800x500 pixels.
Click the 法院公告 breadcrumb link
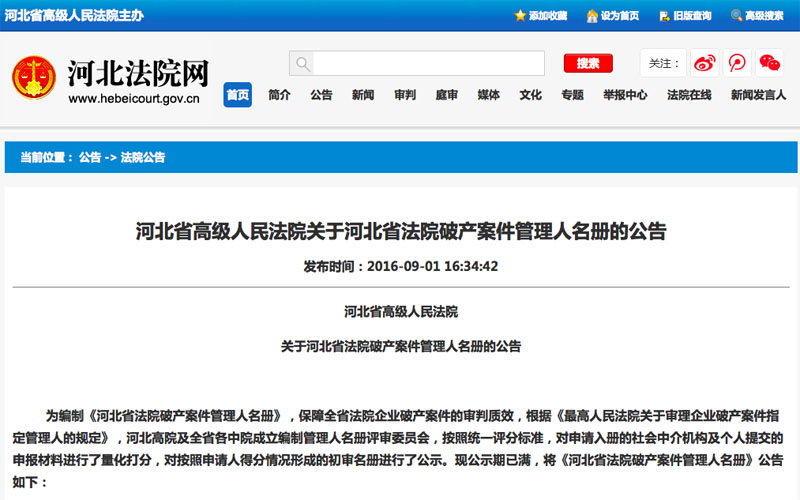click(x=143, y=157)
